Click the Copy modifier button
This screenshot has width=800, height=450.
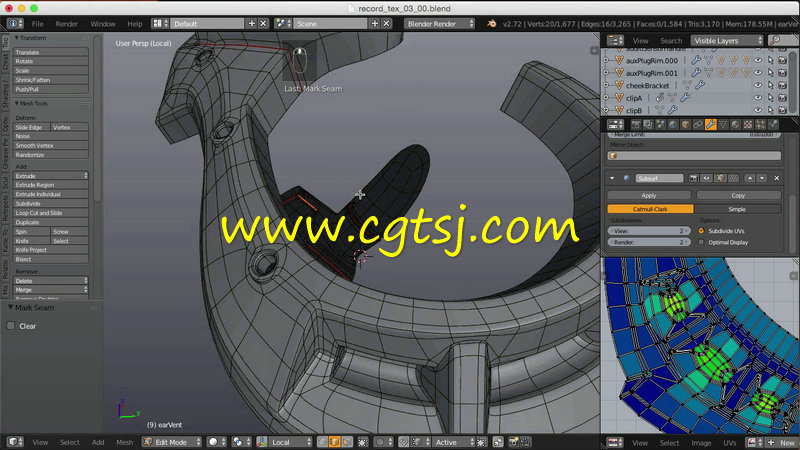coord(738,195)
